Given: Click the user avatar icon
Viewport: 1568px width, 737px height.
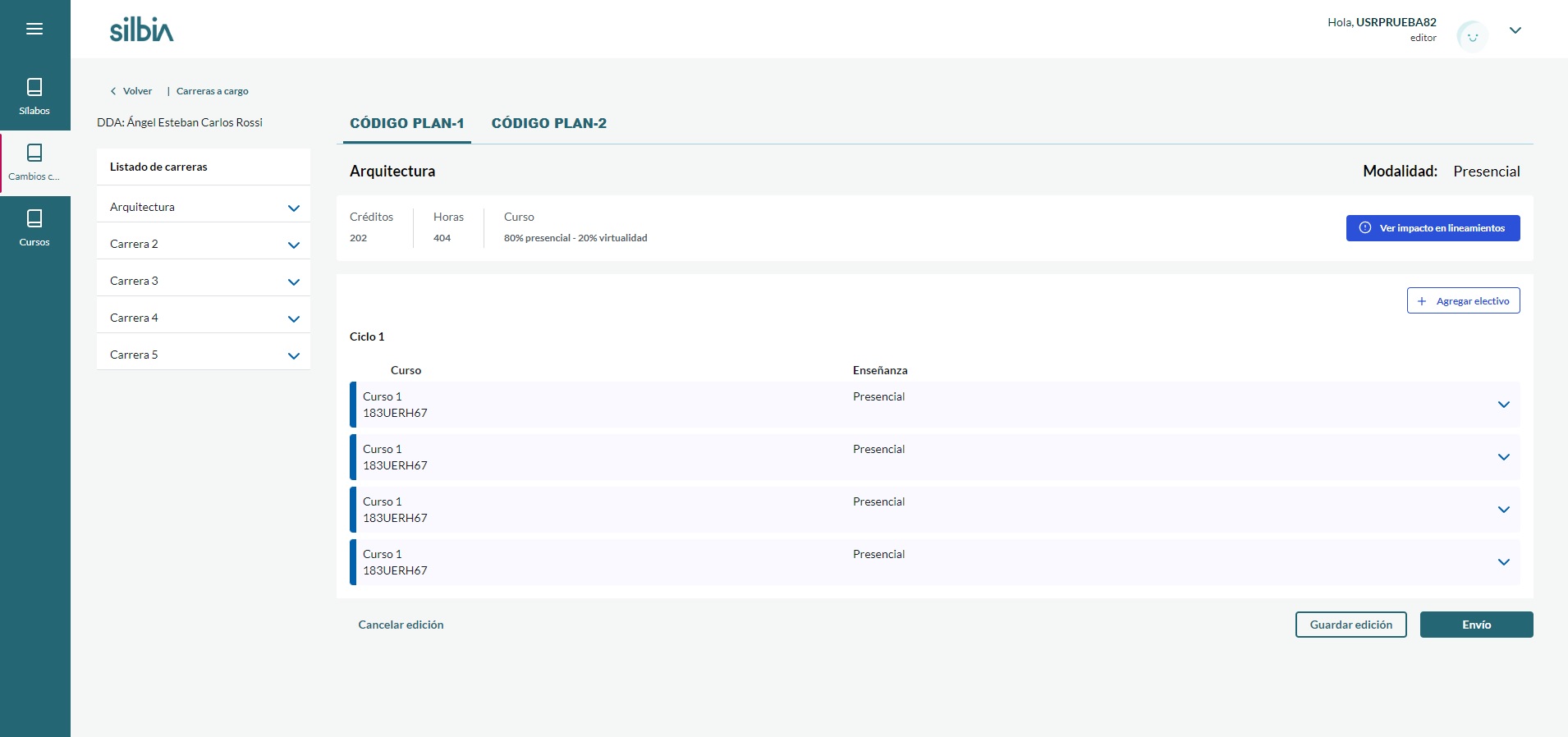Looking at the screenshot, I should pos(1472,36).
